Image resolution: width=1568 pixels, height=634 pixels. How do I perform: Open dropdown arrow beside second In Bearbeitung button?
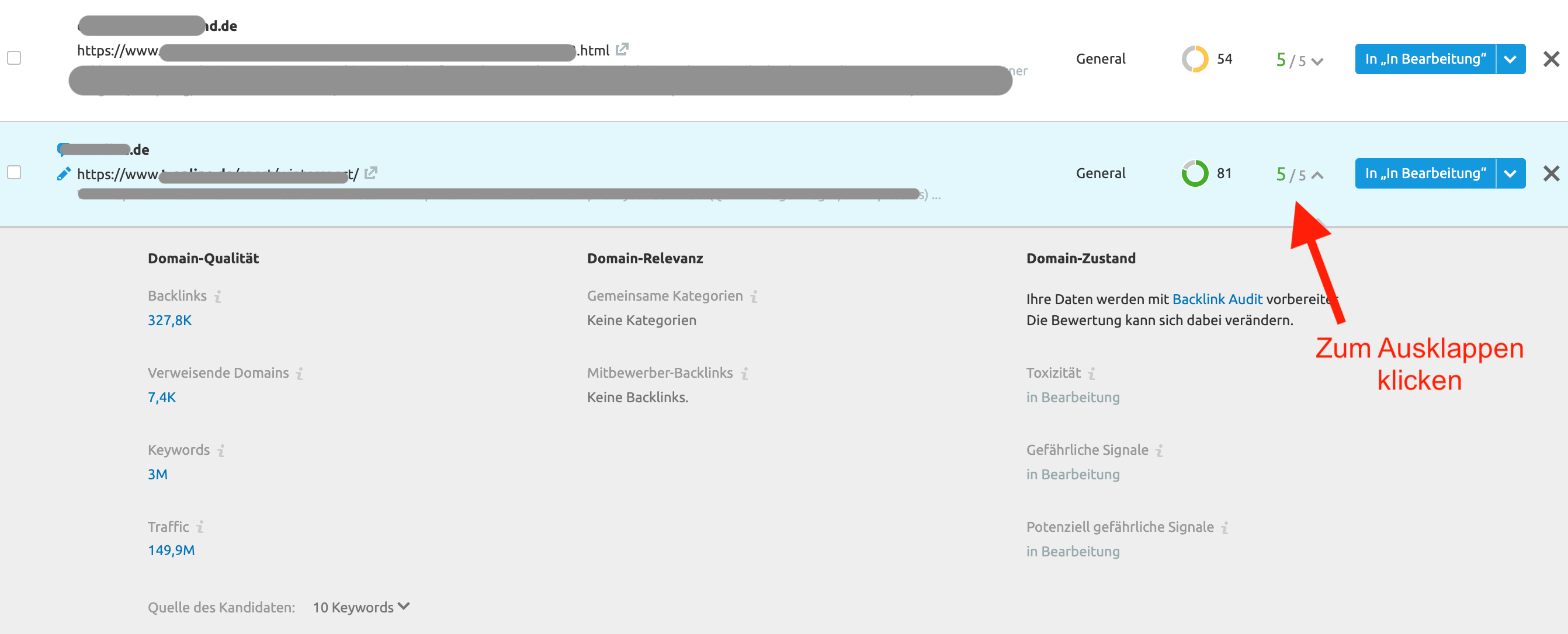pos(1510,173)
